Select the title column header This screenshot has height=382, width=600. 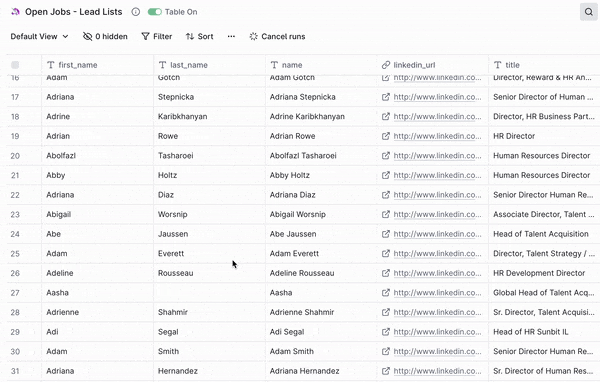[x=544, y=65]
